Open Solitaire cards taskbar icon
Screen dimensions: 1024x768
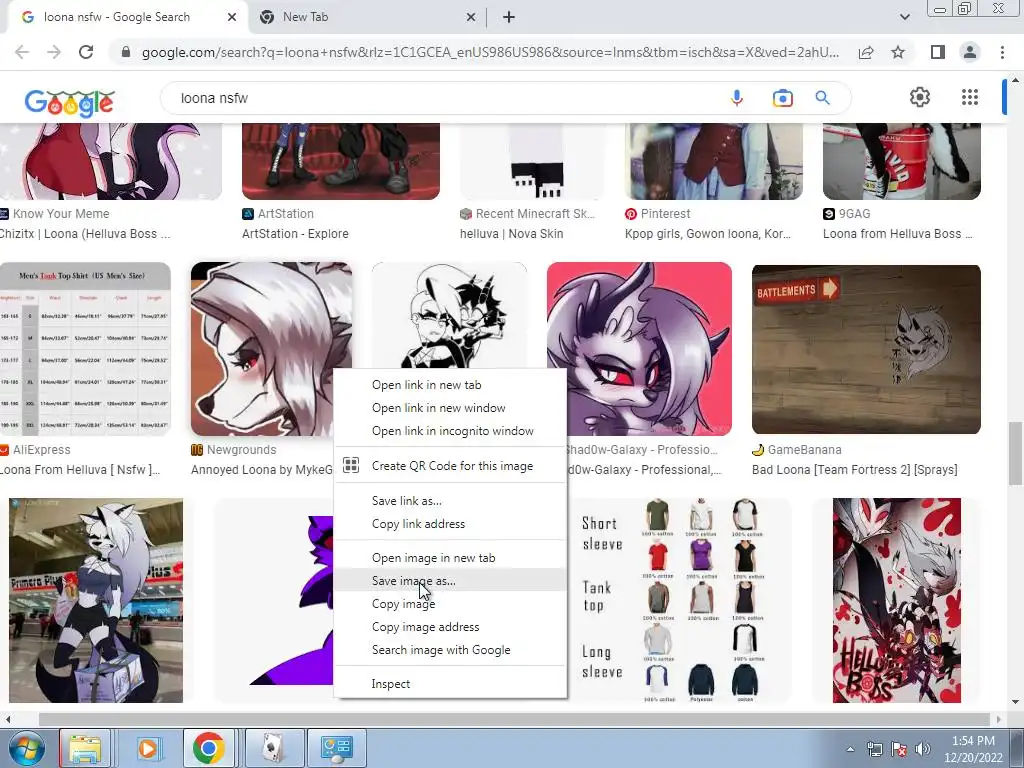click(x=274, y=748)
